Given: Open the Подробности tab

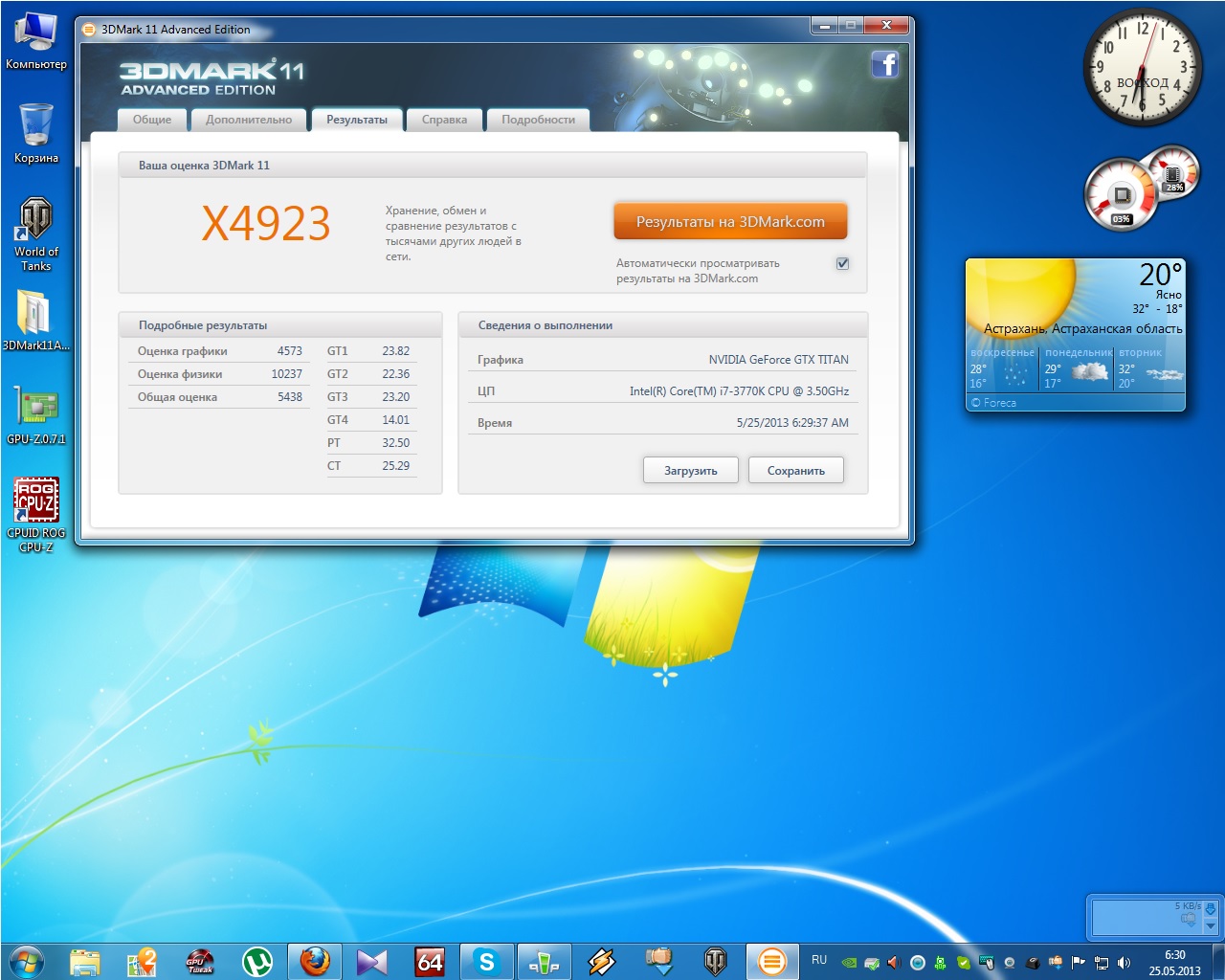Looking at the screenshot, I should 538,120.
